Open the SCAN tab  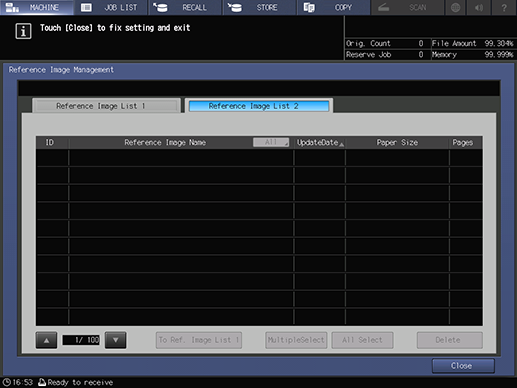tap(407, 7)
